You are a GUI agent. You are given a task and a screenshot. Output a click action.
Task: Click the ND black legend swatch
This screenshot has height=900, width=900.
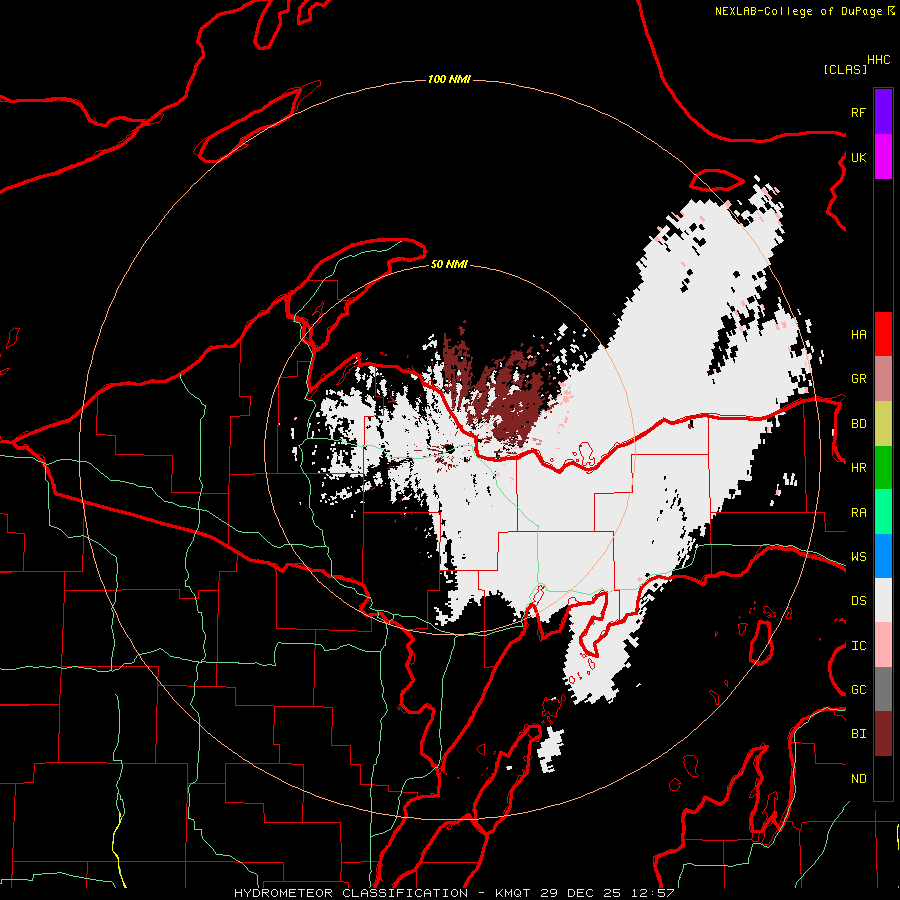[x=883, y=778]
